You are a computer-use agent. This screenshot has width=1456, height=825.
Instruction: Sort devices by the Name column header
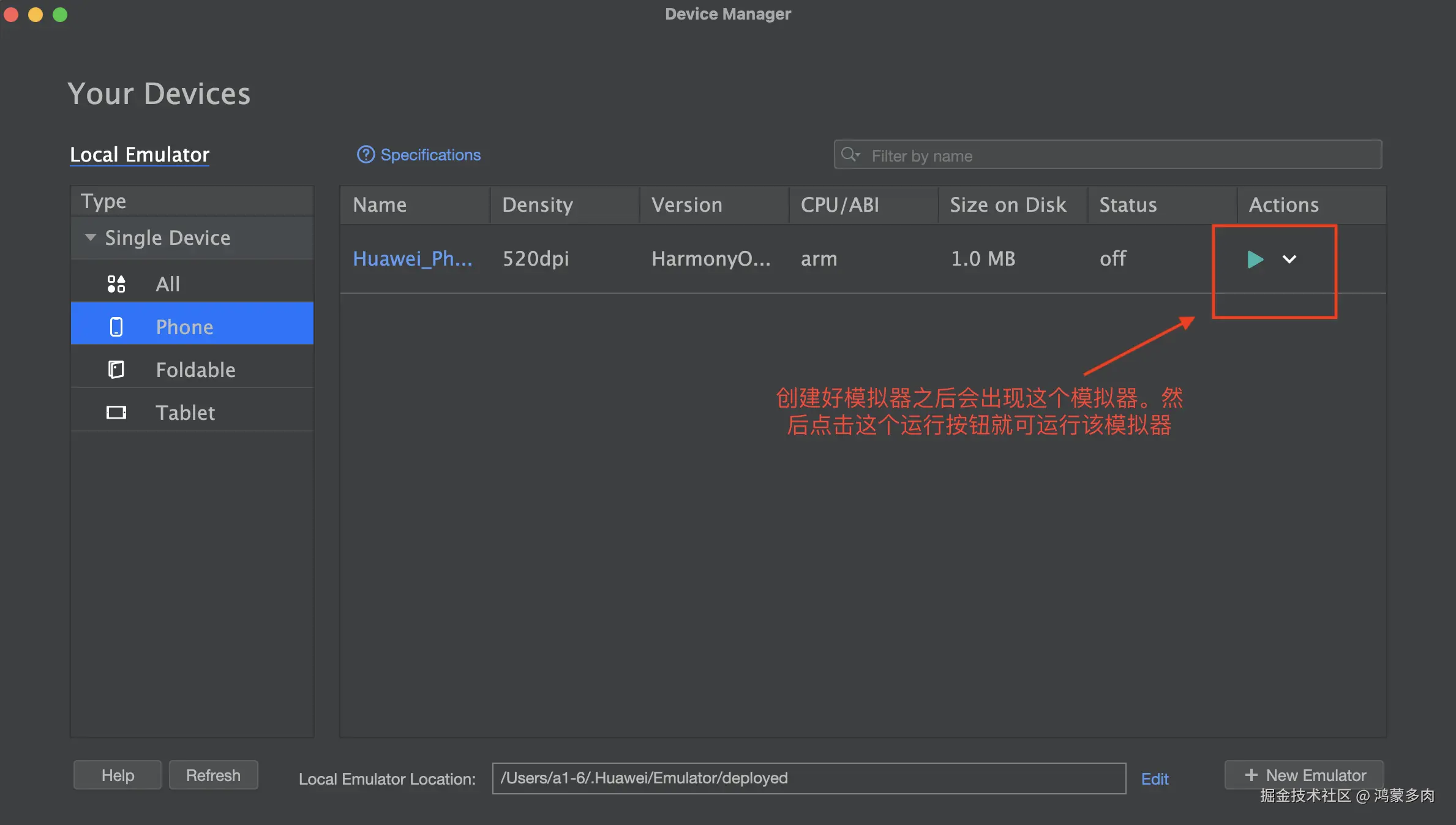[380, 205]
